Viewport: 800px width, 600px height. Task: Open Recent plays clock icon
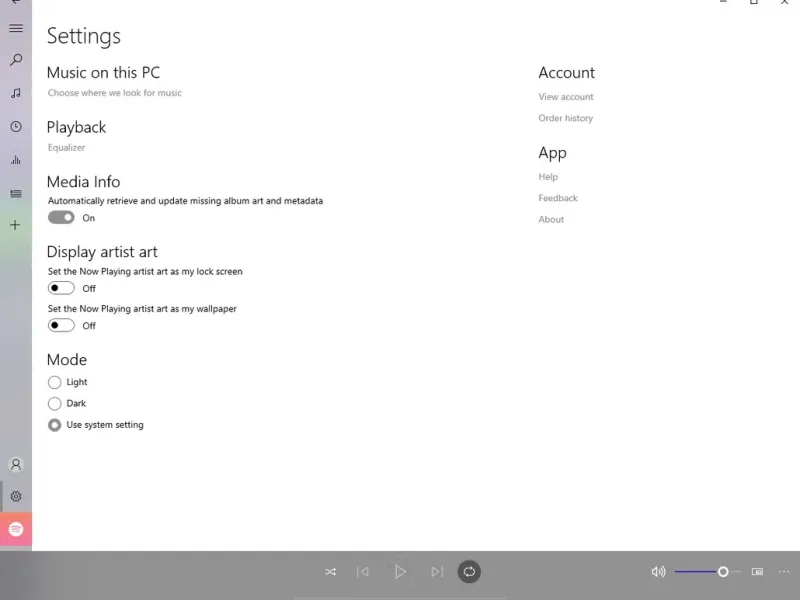[16, 127]
